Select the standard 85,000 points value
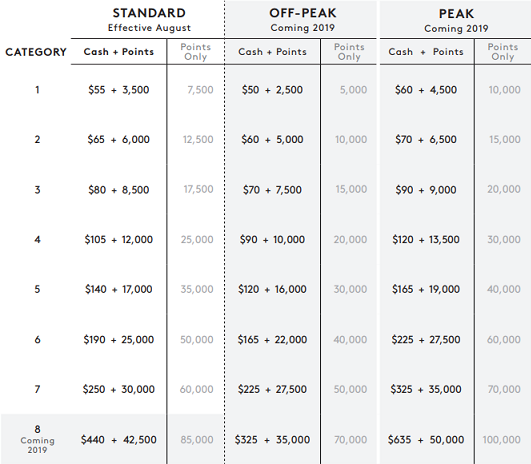531x464 pixels. pos(197,440)
